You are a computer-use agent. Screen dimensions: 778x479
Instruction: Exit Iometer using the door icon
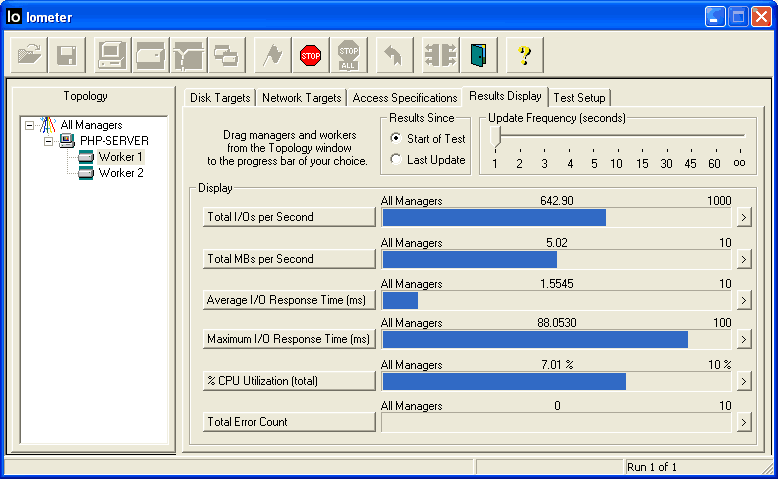[x=478, y=55]
